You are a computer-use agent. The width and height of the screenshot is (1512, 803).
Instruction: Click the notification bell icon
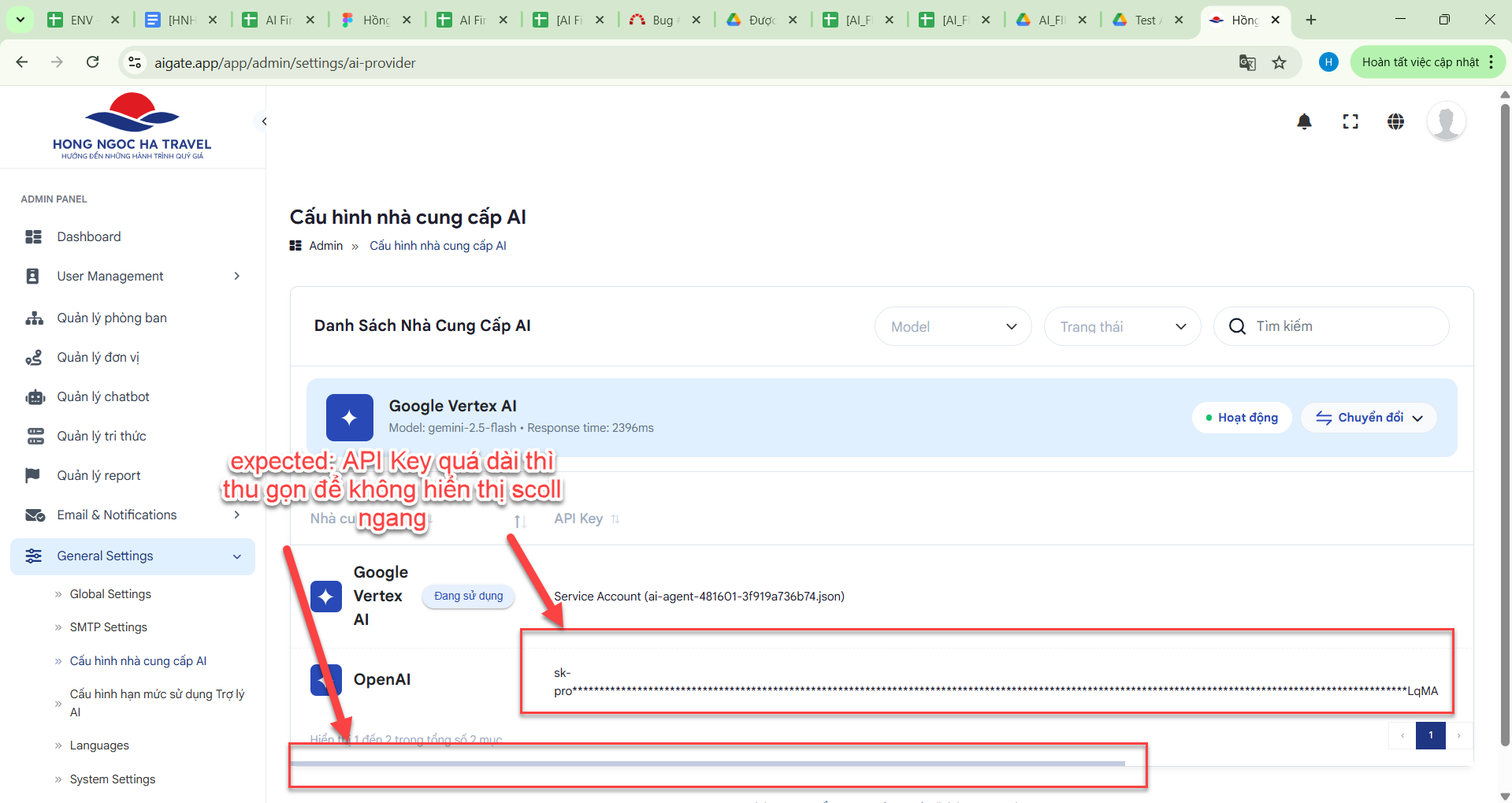coord(1304,121)
